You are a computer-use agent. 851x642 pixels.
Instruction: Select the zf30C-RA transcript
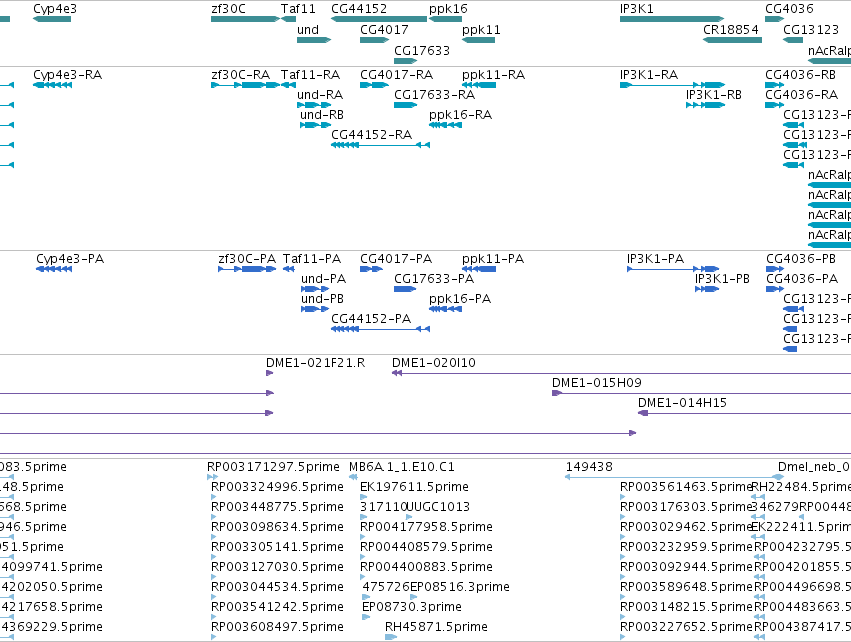click(245, 85)
